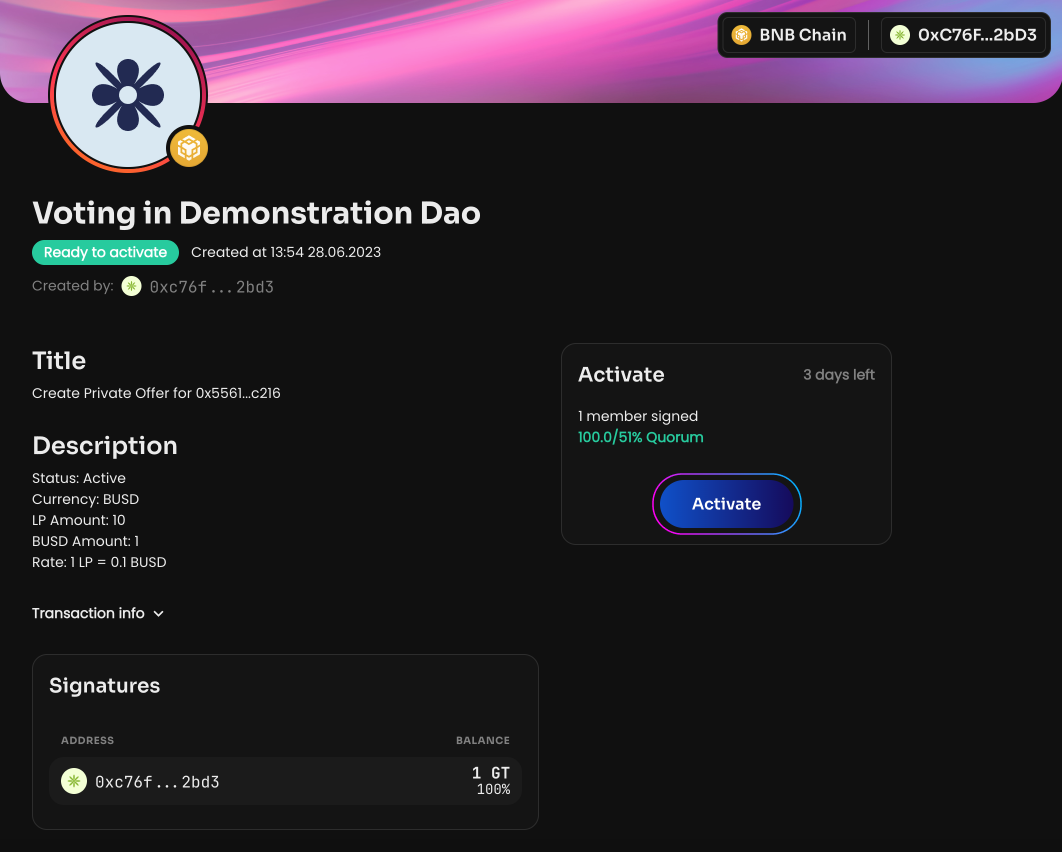Click the ADDRESS column header
Screen dimensions: 1062x852
[x=87, y=740]
